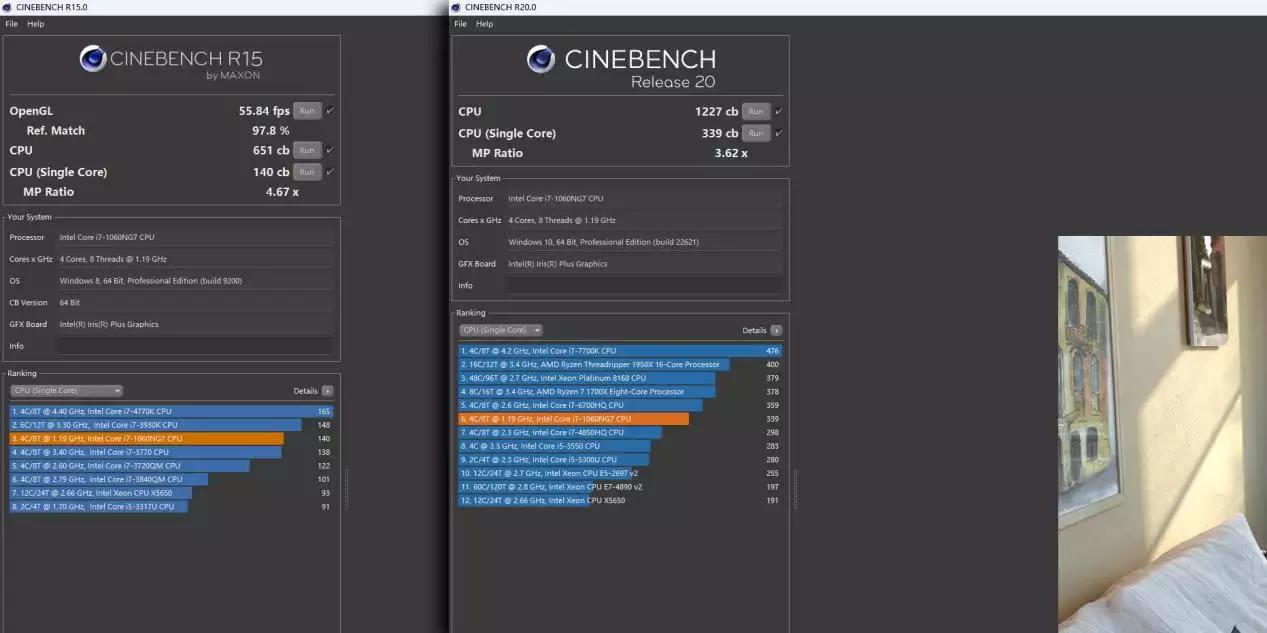The width and height of the screenshot is (1267, 633).
Task: Select the i7-7700K ranking row in R20
Action: (x=620, y=351)
